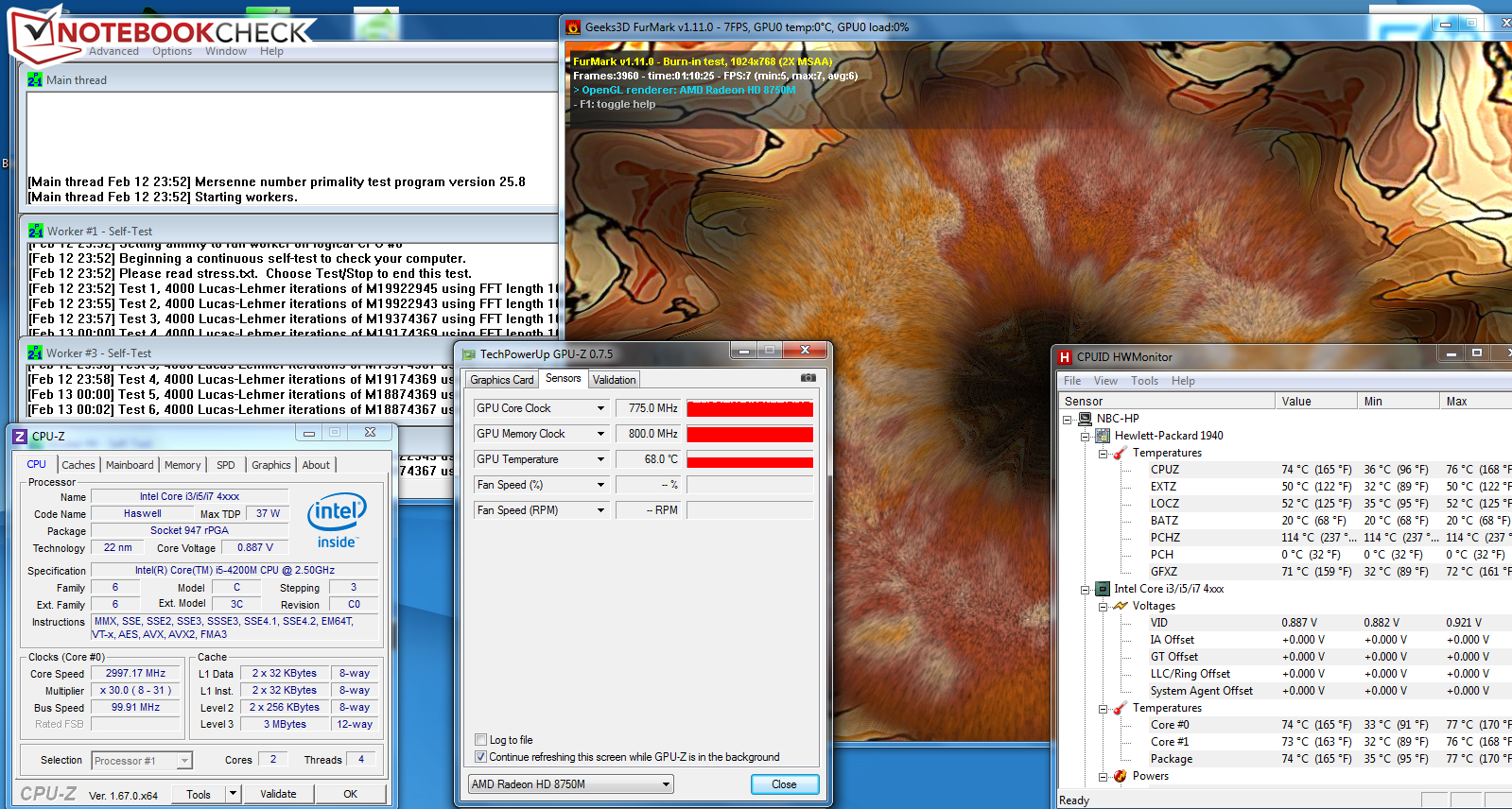Screen dimensions: 1512x809
Task: Click the Intel Core i3/i5/i7 chip icon
Action: [1103, 589]
